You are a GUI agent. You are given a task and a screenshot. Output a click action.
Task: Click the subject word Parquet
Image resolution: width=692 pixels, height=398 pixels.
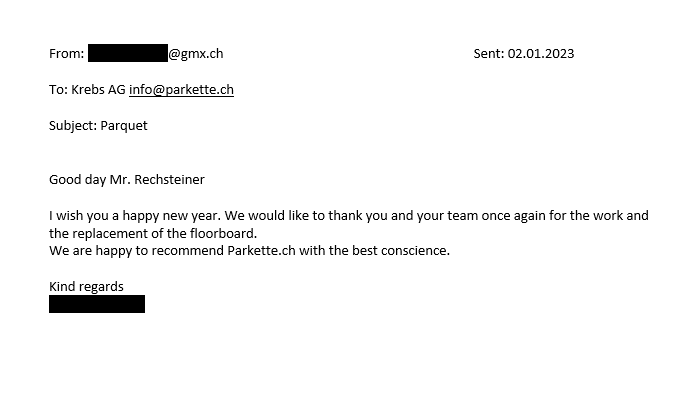click(124, 126)
